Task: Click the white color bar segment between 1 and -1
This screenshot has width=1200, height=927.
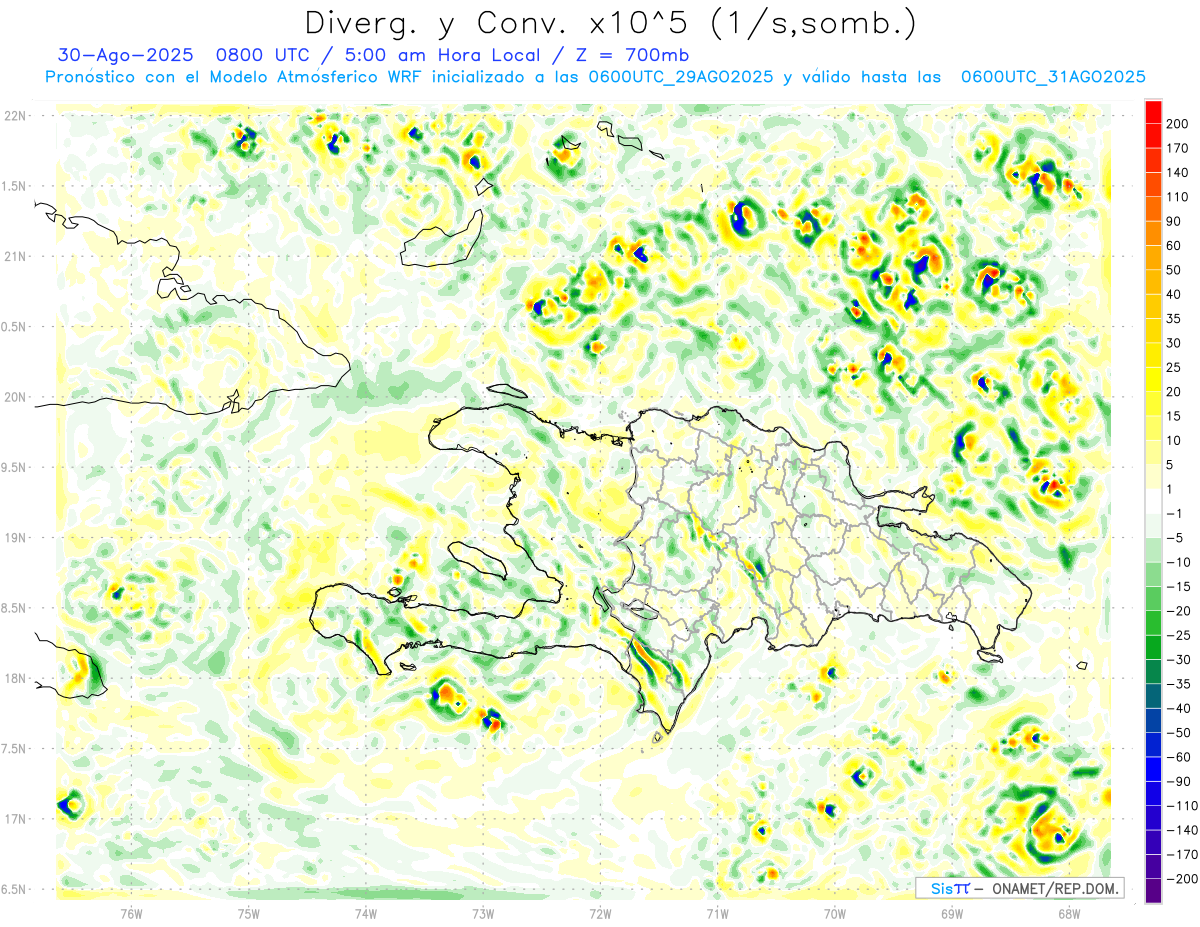Action: (x=1153, y=500)
